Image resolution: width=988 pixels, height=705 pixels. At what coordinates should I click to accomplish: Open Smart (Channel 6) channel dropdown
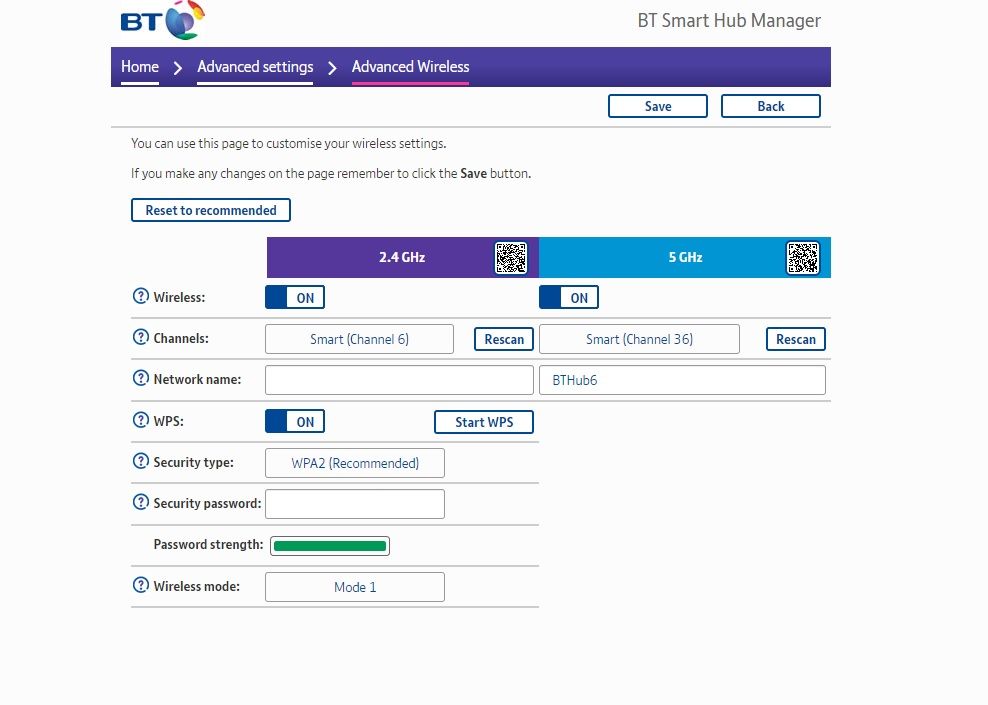[x=359, y=339]
